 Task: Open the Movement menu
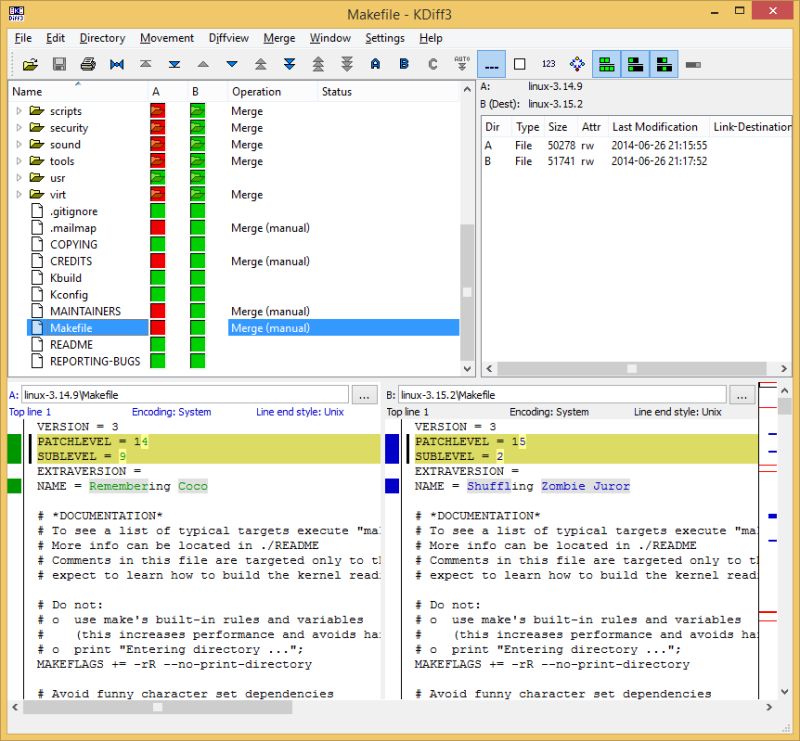pyautogui.click(x=167, y=38)
